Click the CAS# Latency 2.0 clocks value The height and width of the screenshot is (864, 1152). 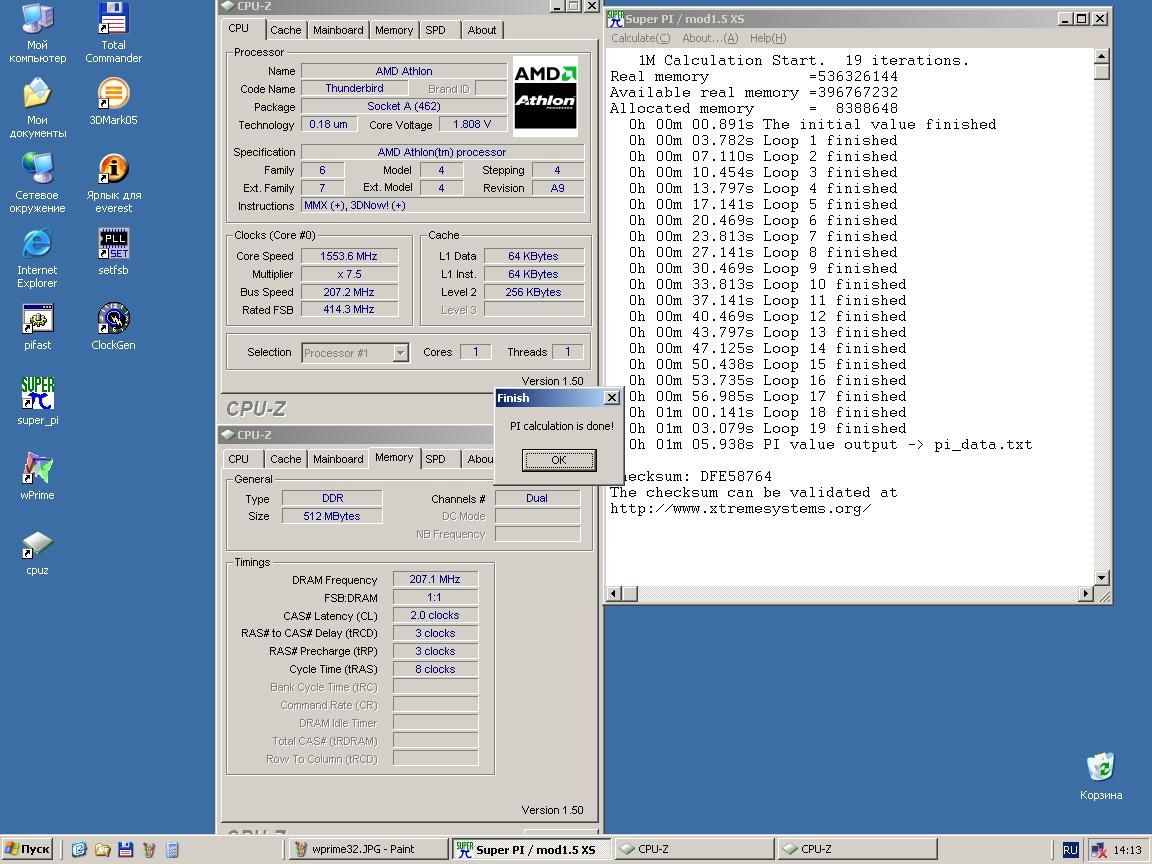click(x=435, y=615)
